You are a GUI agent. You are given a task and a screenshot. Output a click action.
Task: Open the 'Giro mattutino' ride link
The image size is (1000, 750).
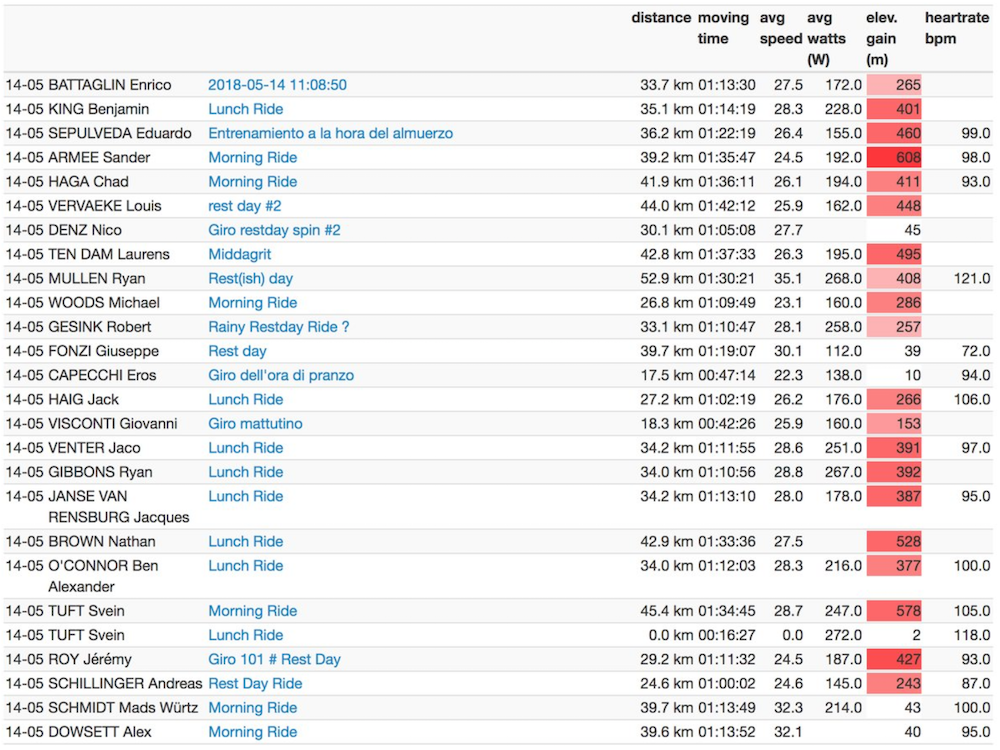[x=255, y=424]
